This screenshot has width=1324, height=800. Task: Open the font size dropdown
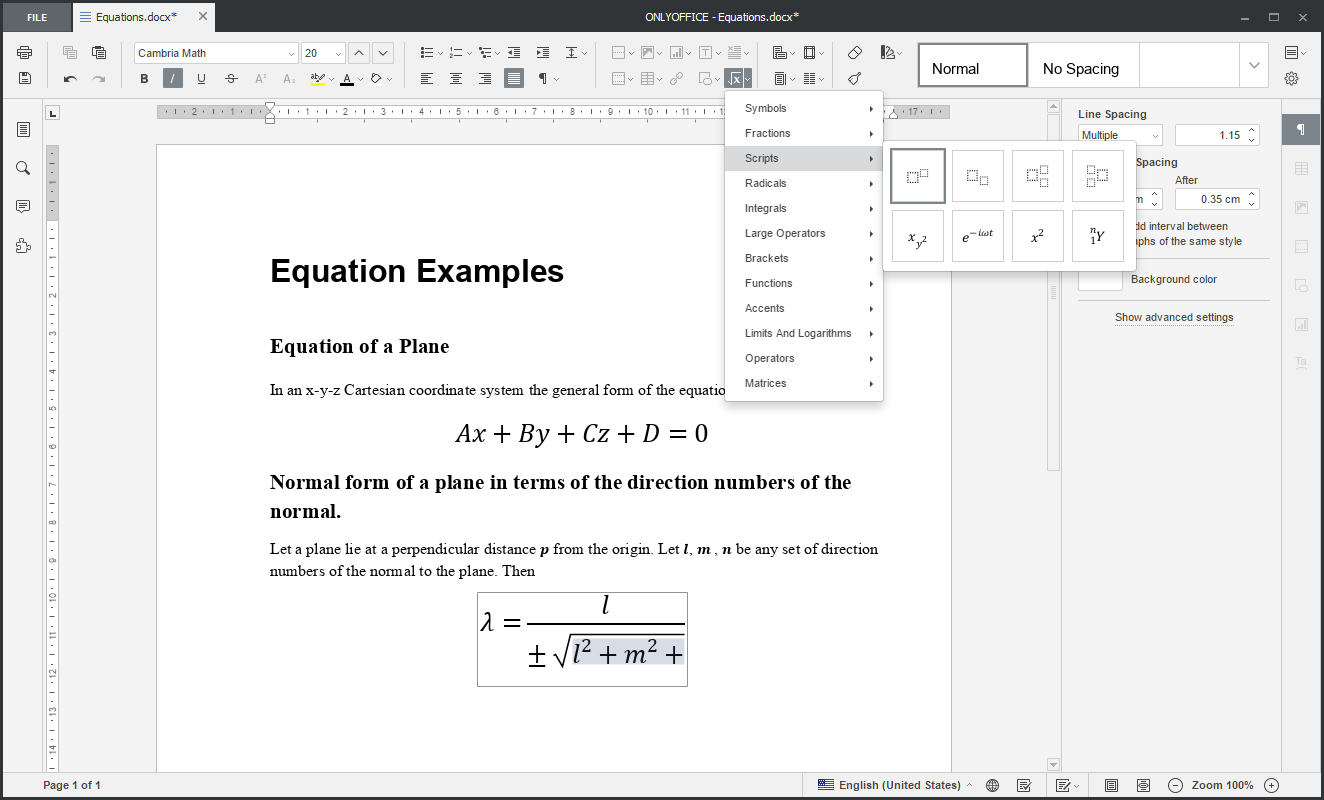tap(338, 54)
